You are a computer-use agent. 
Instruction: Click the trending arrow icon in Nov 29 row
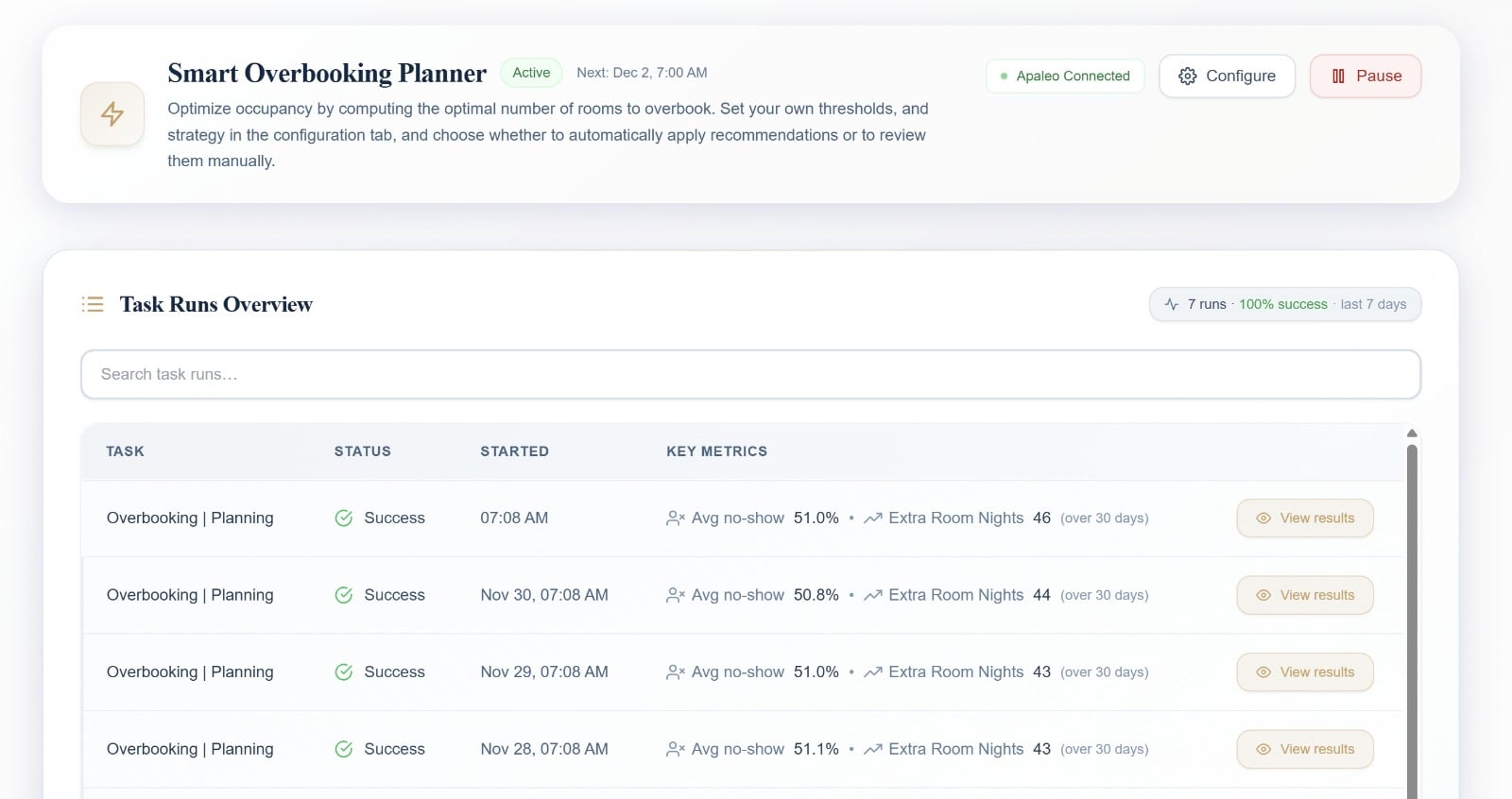pyautogui.click(x=872, y=672)
